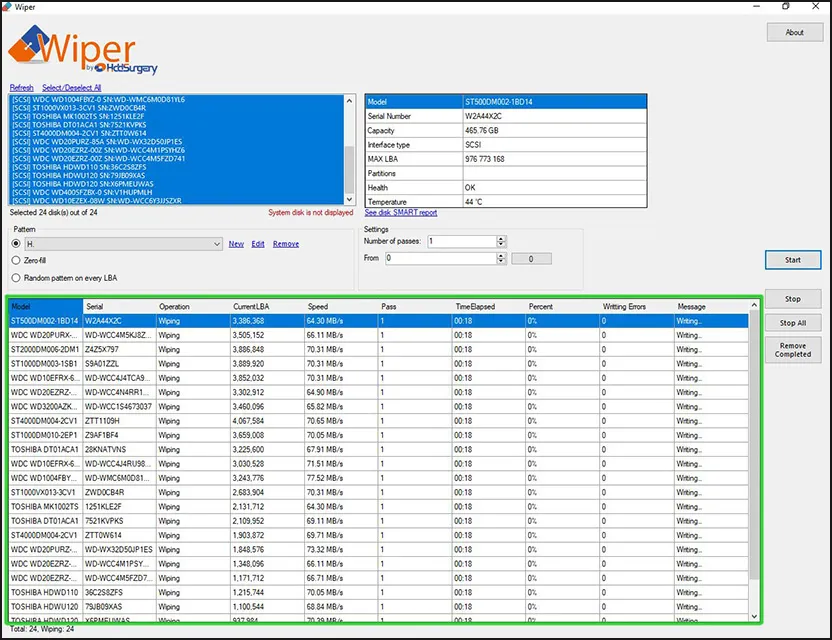
Task: Select table row ST1000DM003-1SB1
Action: [378, 364]
